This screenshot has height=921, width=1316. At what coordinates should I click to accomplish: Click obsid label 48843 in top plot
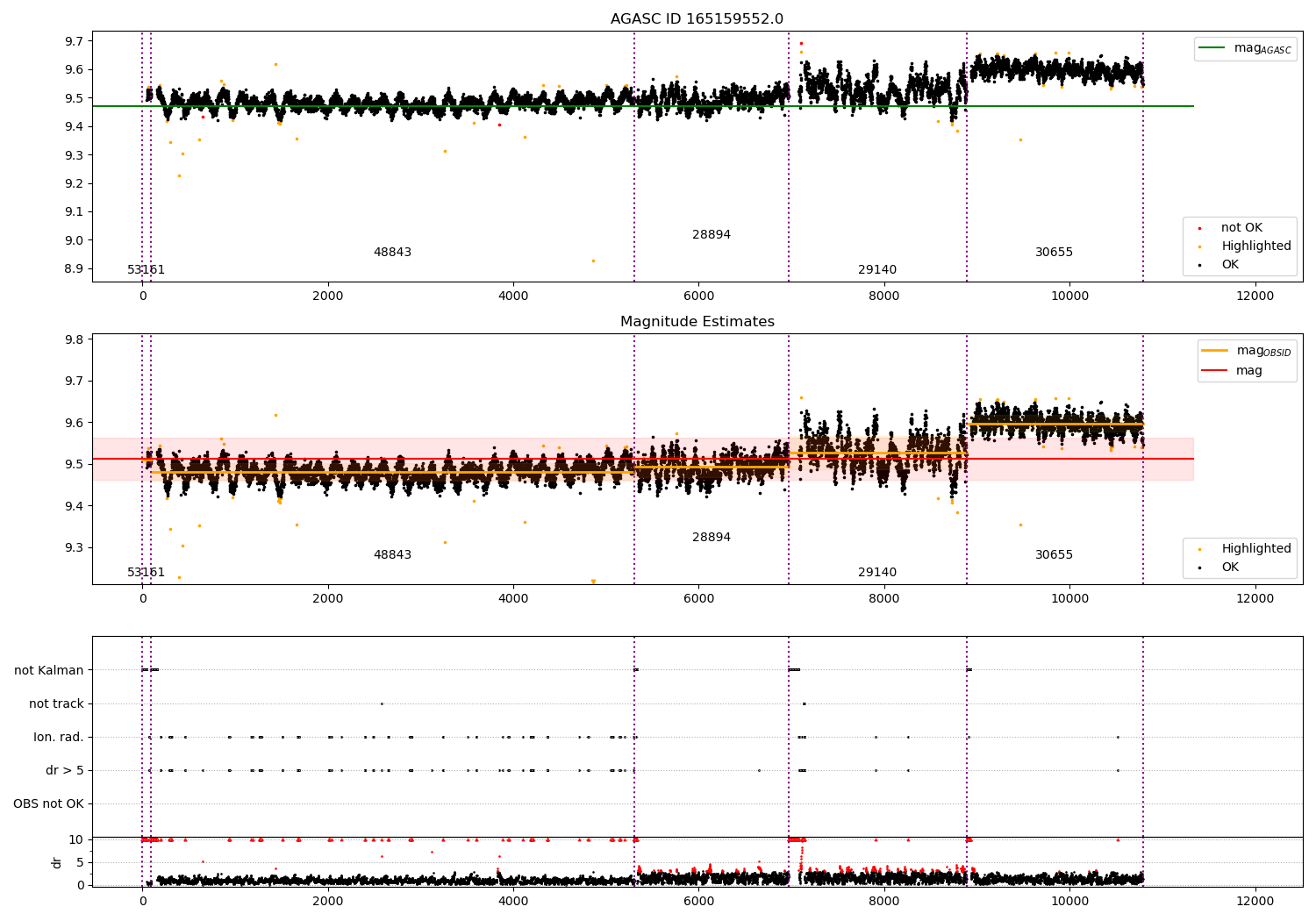(392, 253)
